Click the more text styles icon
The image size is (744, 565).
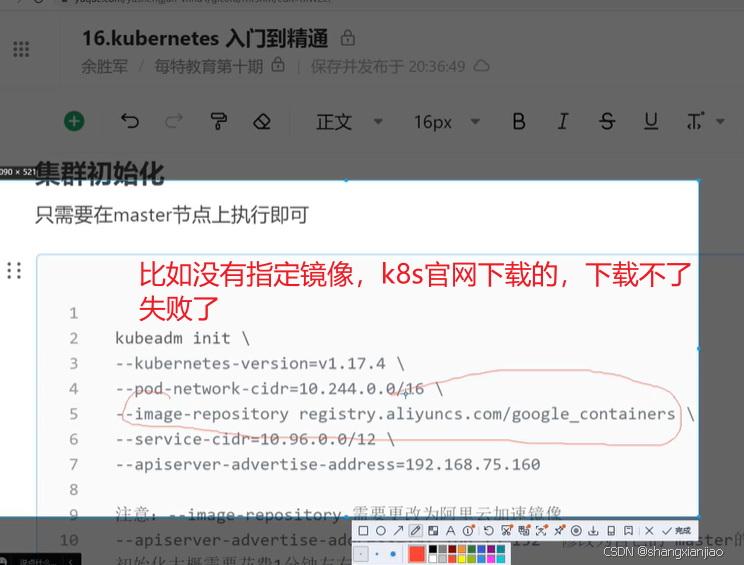click(695, 122)
